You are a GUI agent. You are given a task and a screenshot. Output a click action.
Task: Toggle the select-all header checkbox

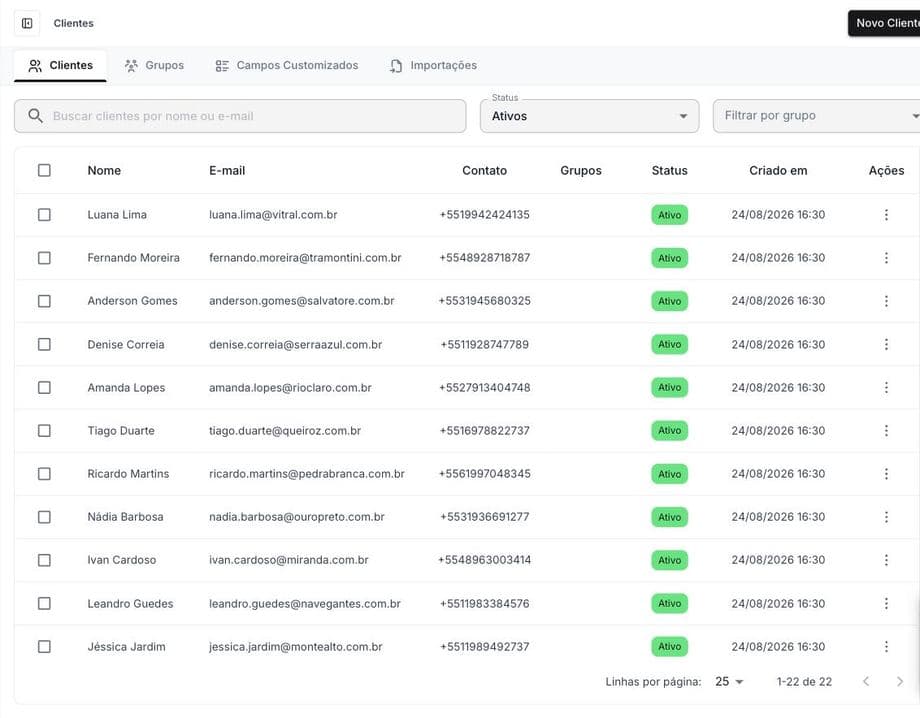tap(44, 170)
